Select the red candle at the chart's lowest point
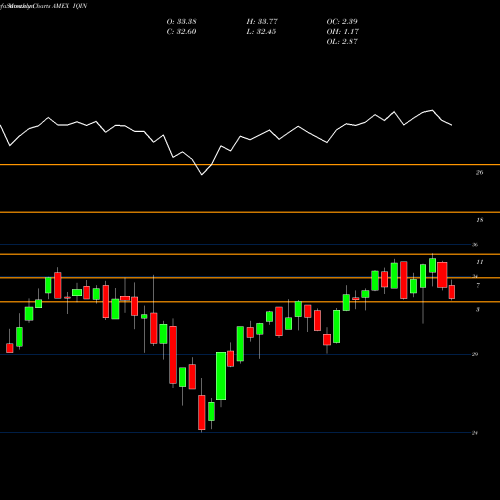This screenshot has width=500, height=500. tap(202, 412)
